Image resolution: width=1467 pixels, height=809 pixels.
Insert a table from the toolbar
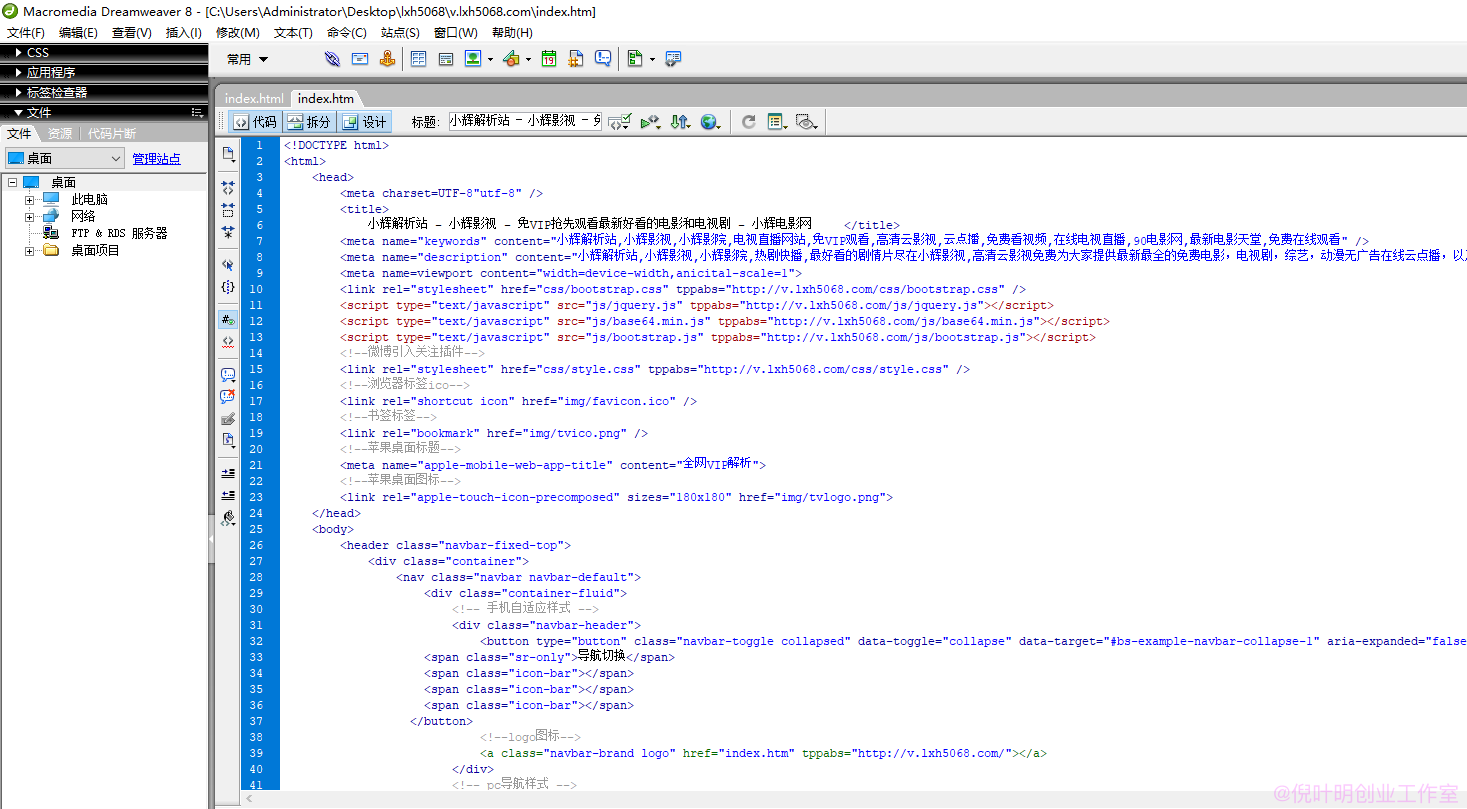click(x=418, y=59)
